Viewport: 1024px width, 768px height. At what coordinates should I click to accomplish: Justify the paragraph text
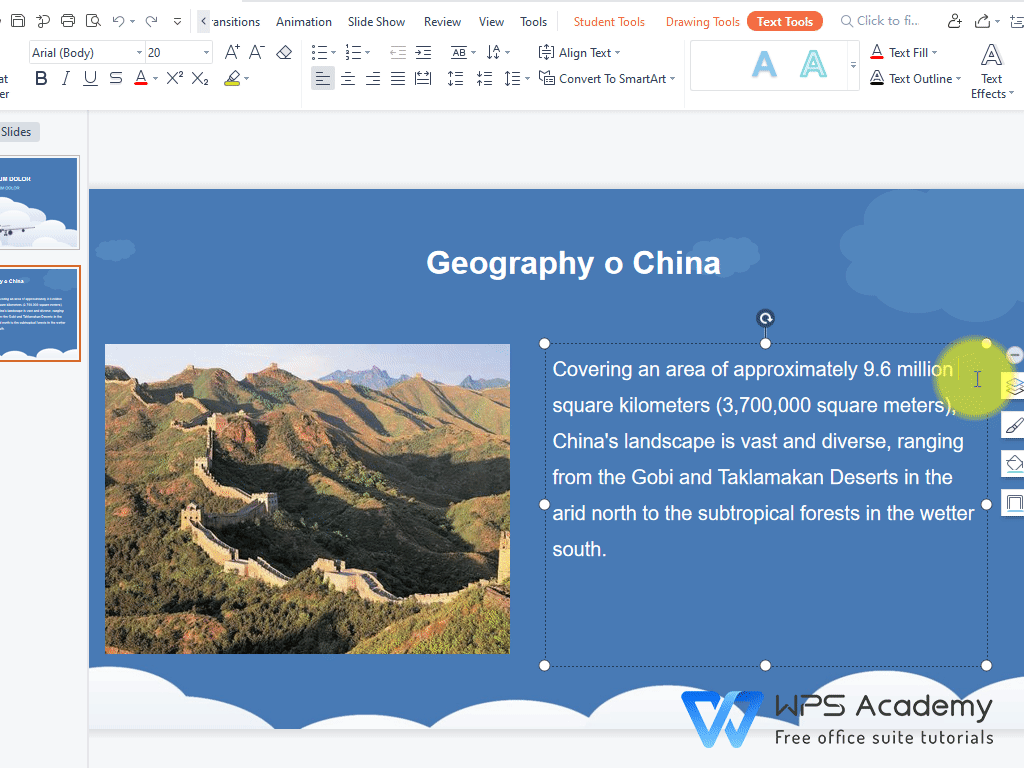click(397, 79)
